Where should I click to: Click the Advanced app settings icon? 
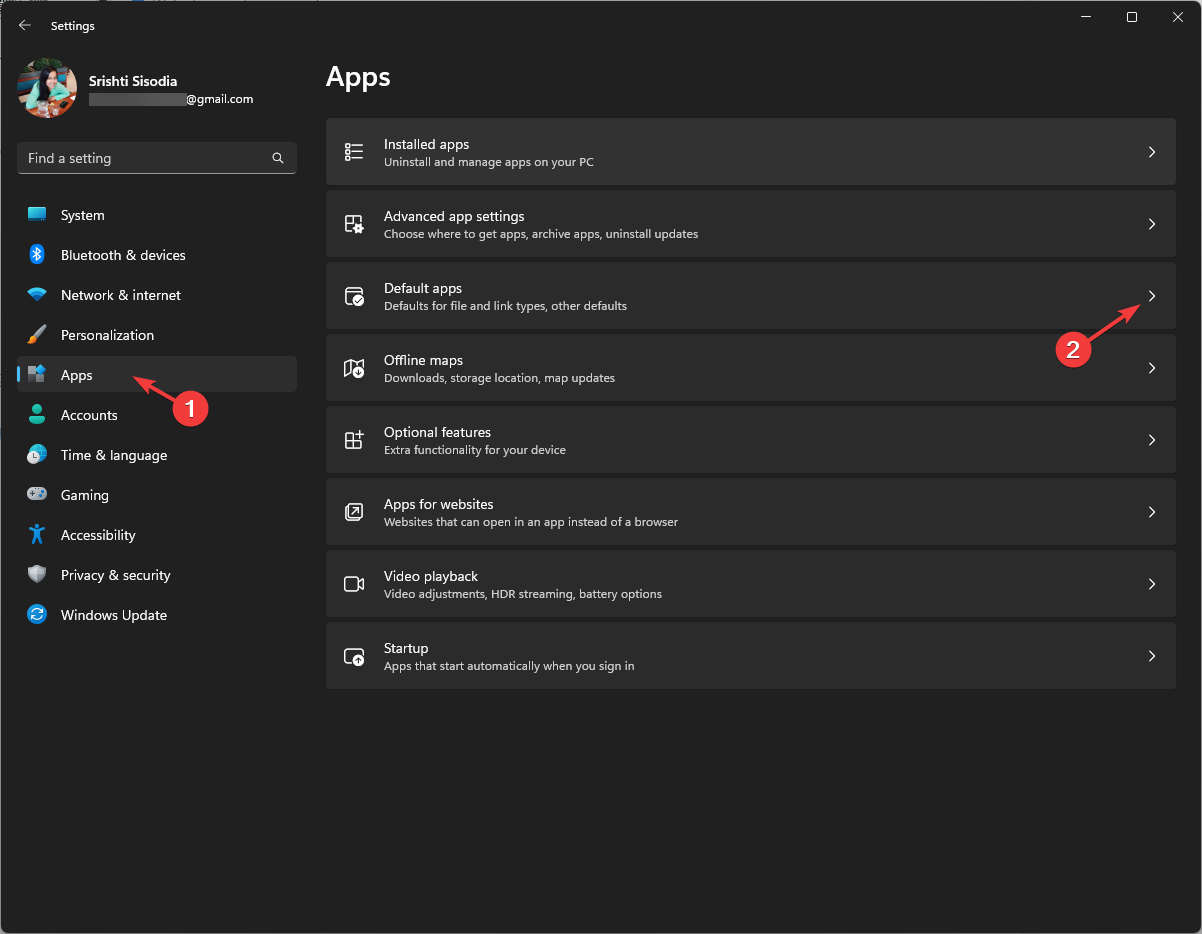pos(353,223)
